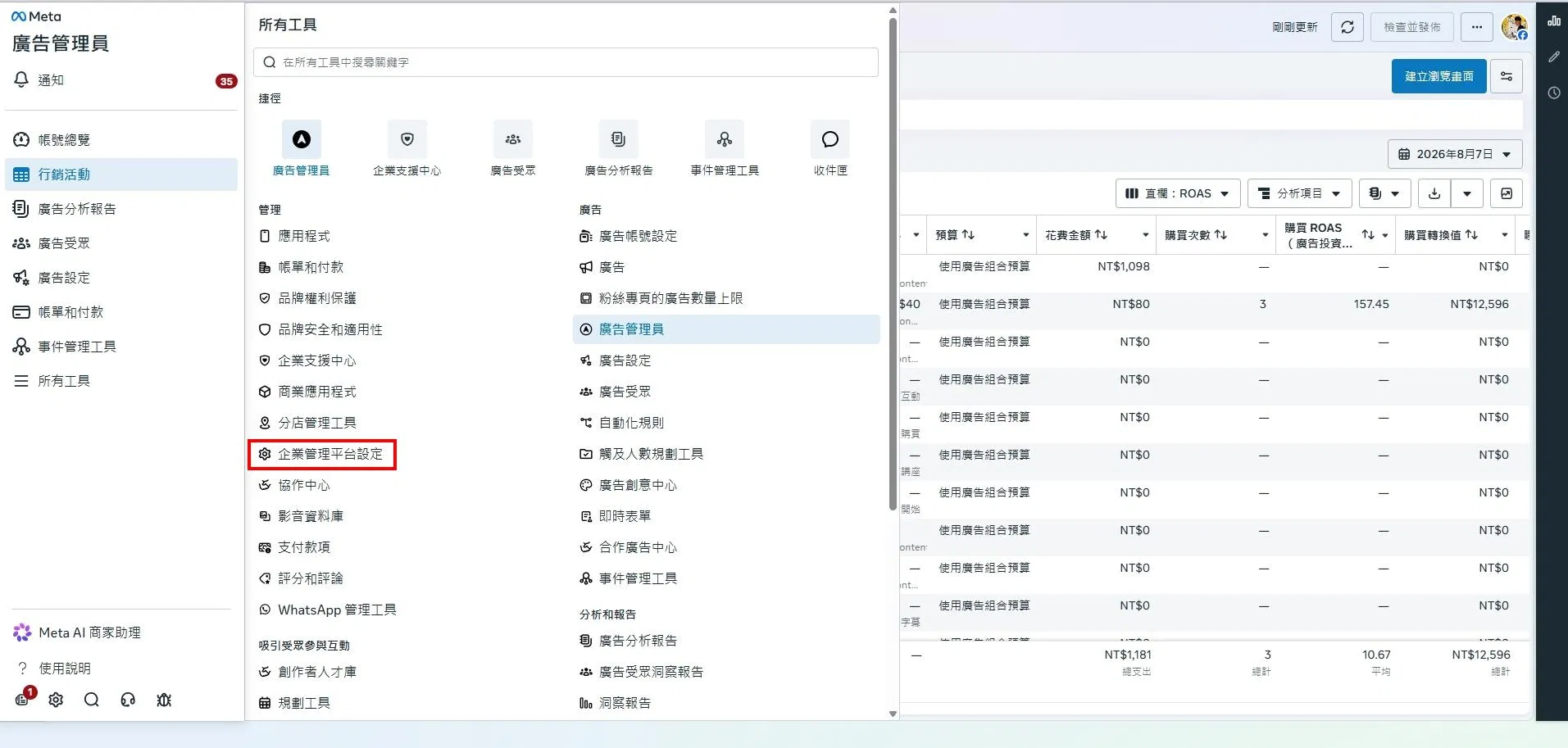The image size is (1568, 748).
Task: Go to 廣告受眾 in the left sidebar
Action: click(121, 243)
